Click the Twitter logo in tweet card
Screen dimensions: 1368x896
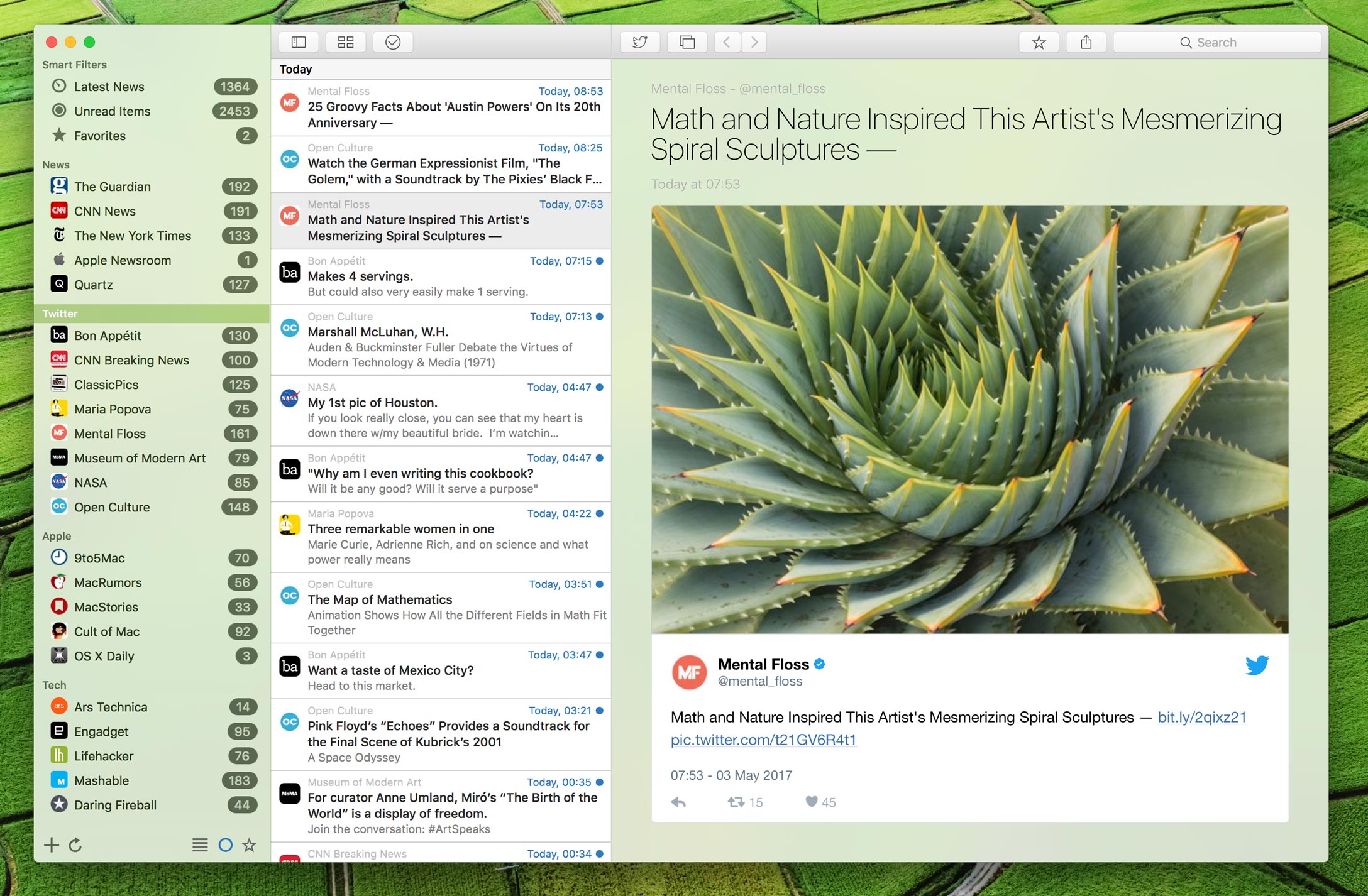[1257, 665]
